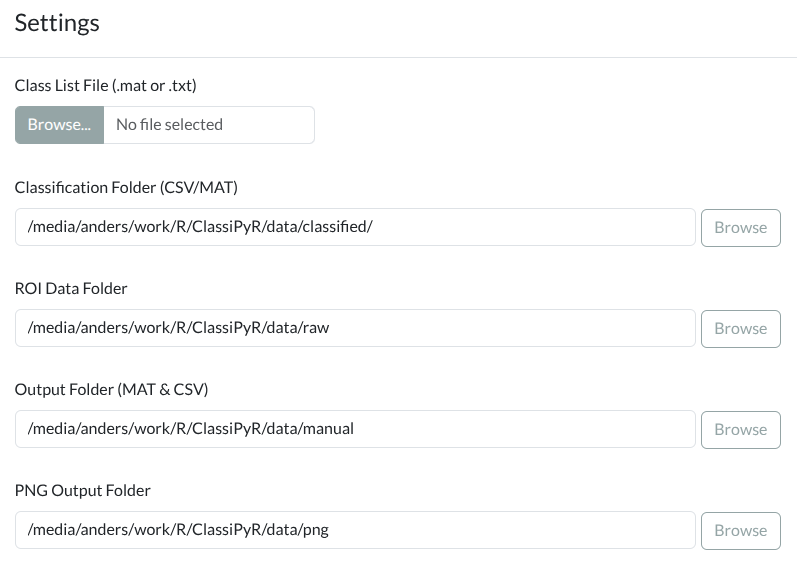
Task: Click the 'ROI Data Folder' label
Action: tap(71, 288)
